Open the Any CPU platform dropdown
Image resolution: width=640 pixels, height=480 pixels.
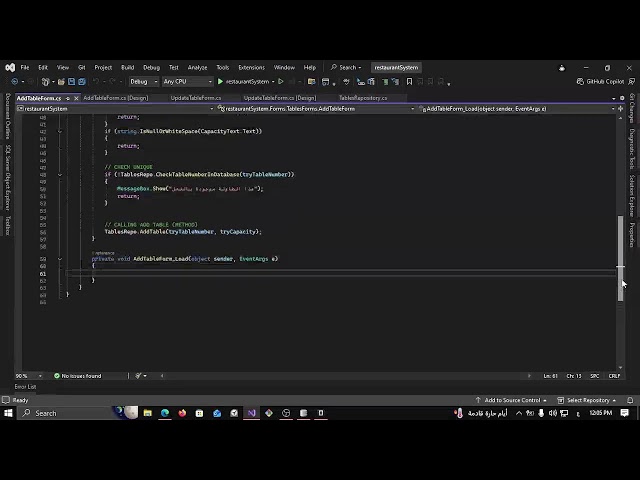coord(188,82)
